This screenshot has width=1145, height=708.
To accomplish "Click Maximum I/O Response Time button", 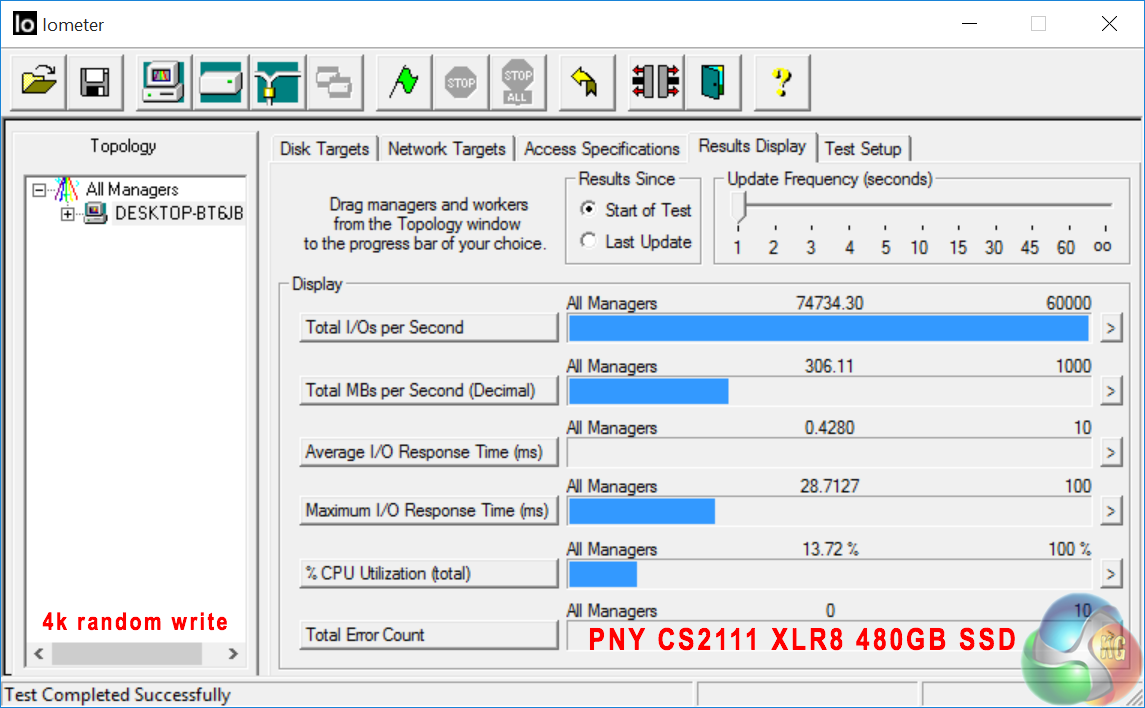I will [x=429, y=511].
